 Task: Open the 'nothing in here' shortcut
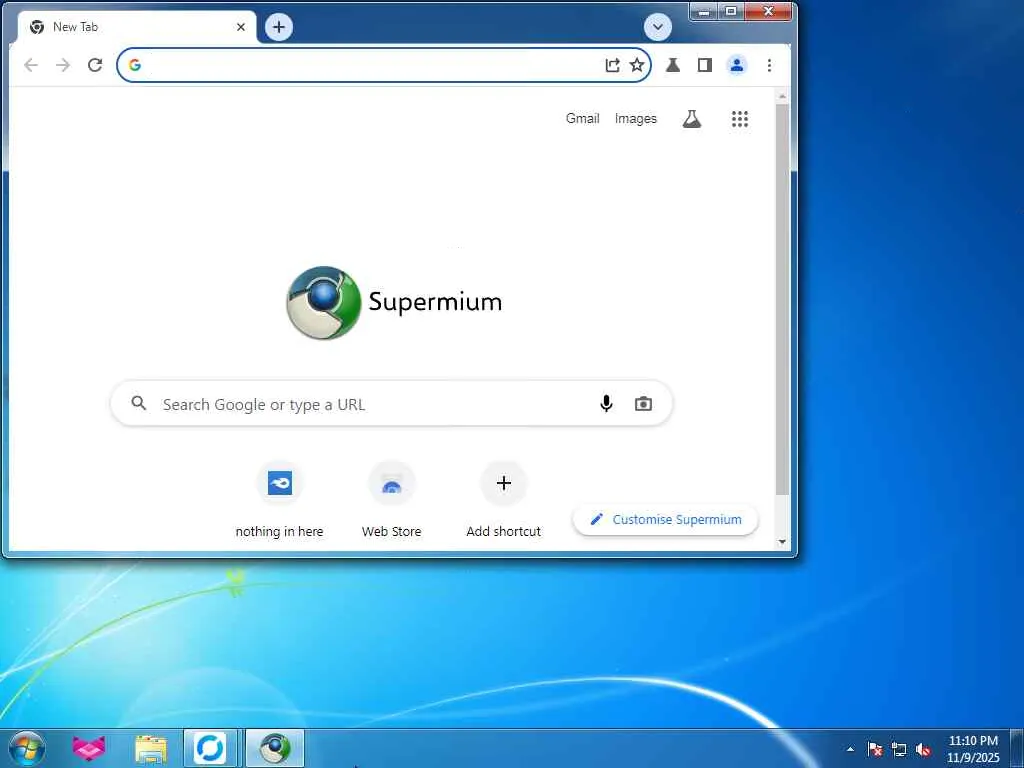[x=280, y=500]
